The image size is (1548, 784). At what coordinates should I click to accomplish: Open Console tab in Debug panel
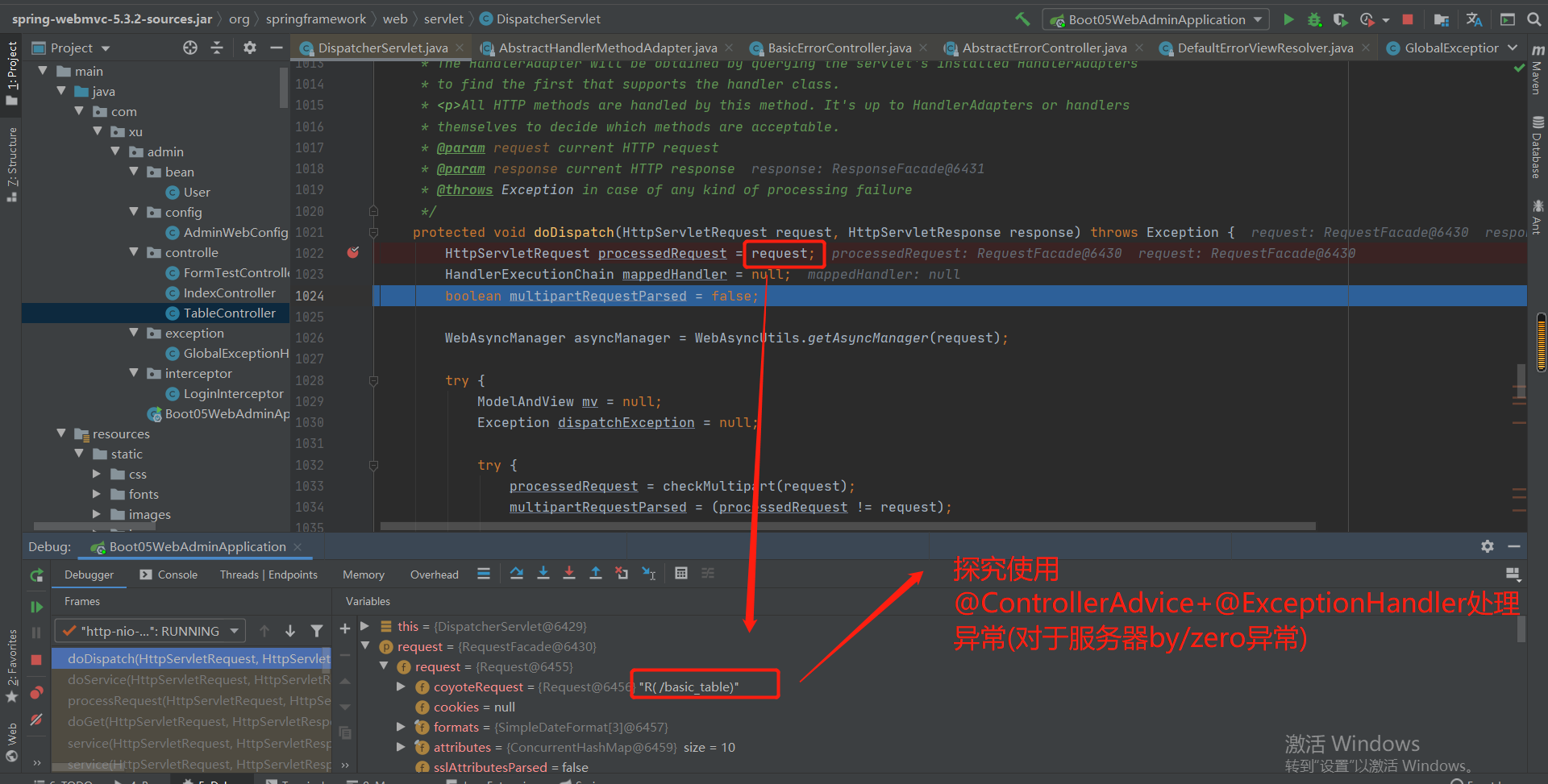pyautogui.click(x=169, y=575)
